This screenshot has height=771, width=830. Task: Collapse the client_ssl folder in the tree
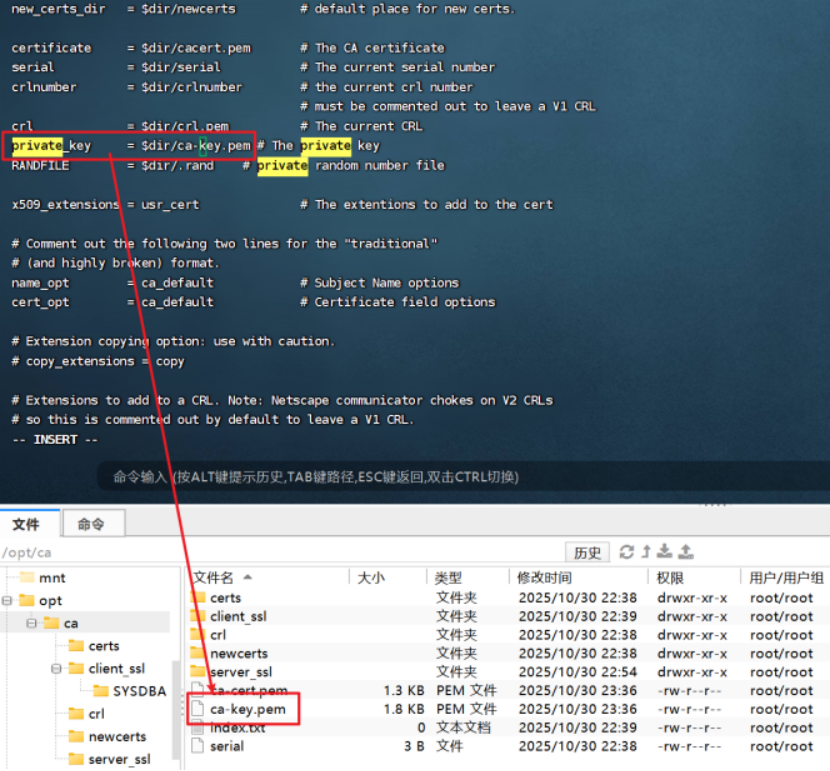[x=56, y=669]
